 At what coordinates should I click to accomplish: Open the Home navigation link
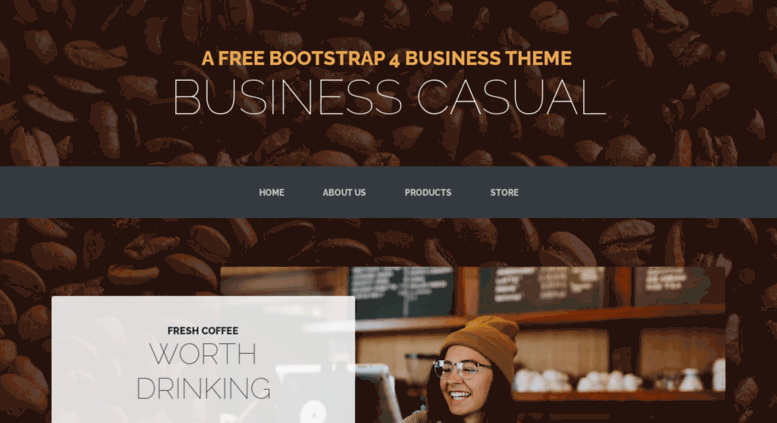pyautogui.click(x=271, y=192)
